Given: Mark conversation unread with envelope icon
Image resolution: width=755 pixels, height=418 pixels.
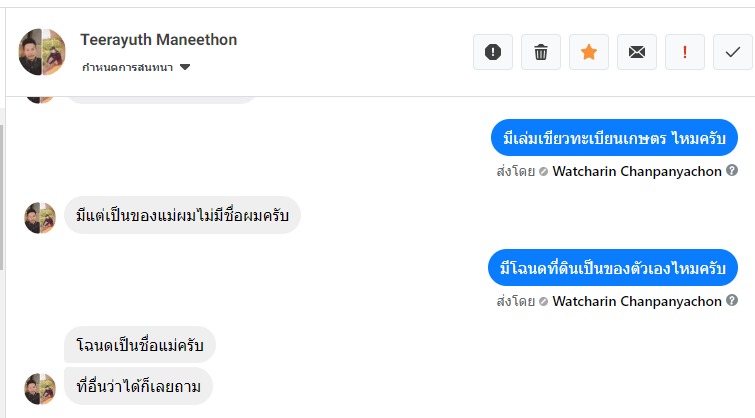Looking at the screenshot, I should point(637,53).
